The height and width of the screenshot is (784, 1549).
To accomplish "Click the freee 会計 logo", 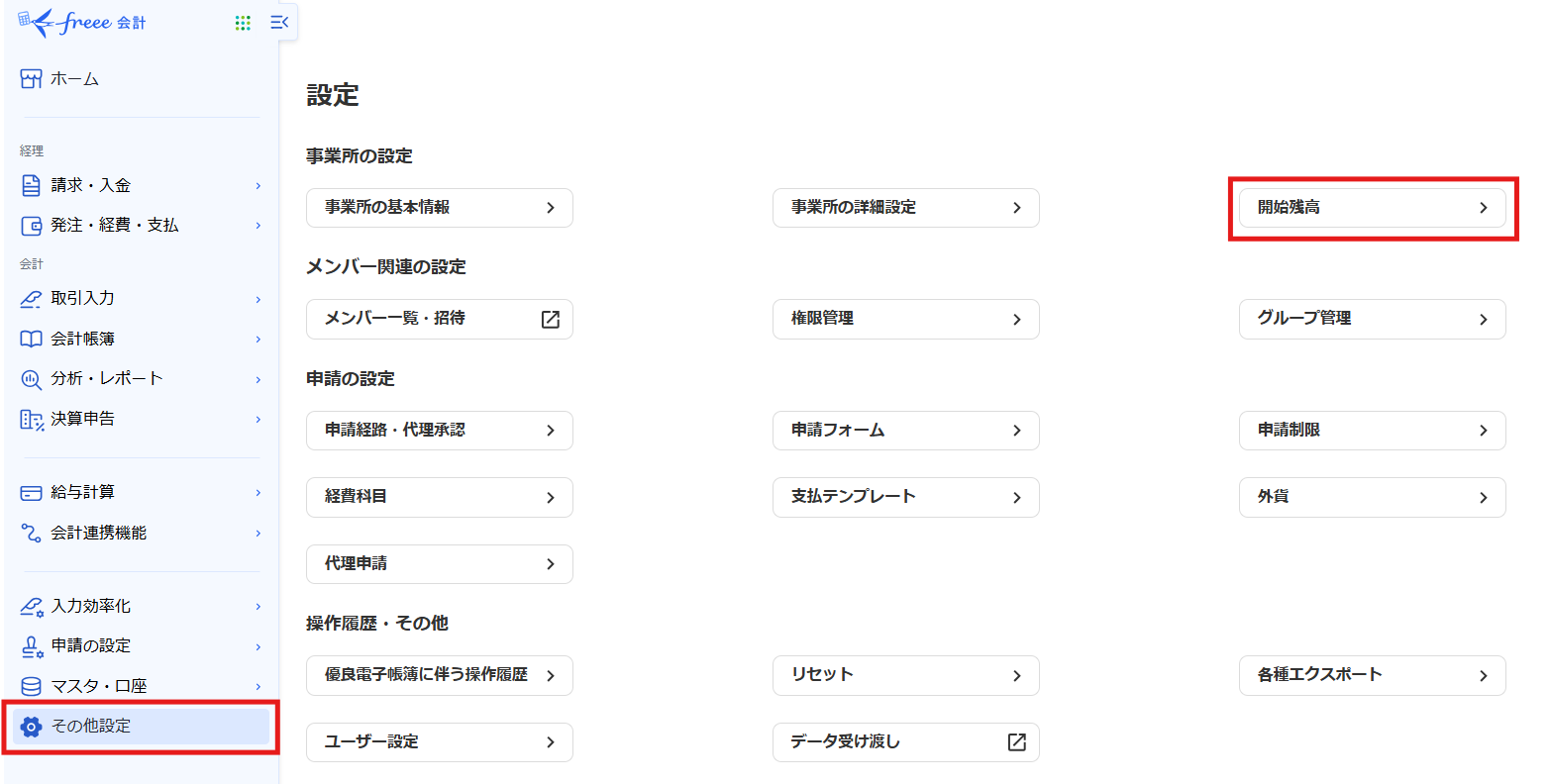I will point(83,22).
